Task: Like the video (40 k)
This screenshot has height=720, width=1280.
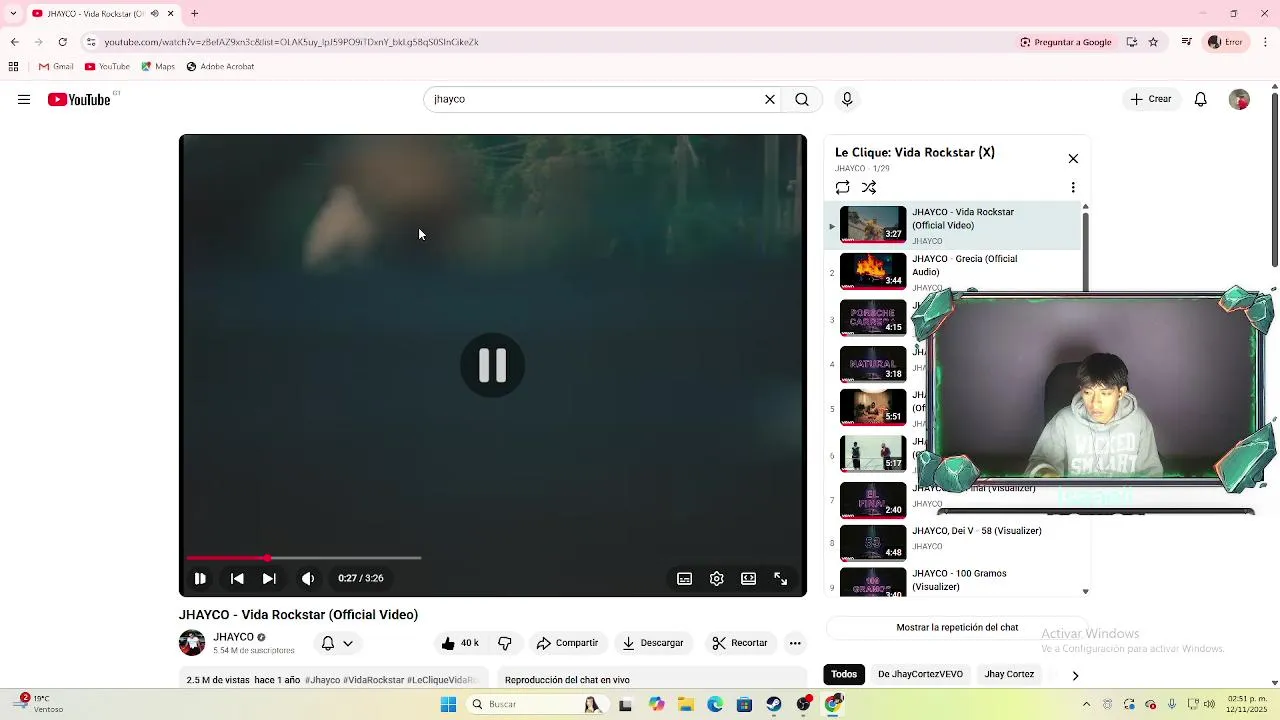Action: 460,643
